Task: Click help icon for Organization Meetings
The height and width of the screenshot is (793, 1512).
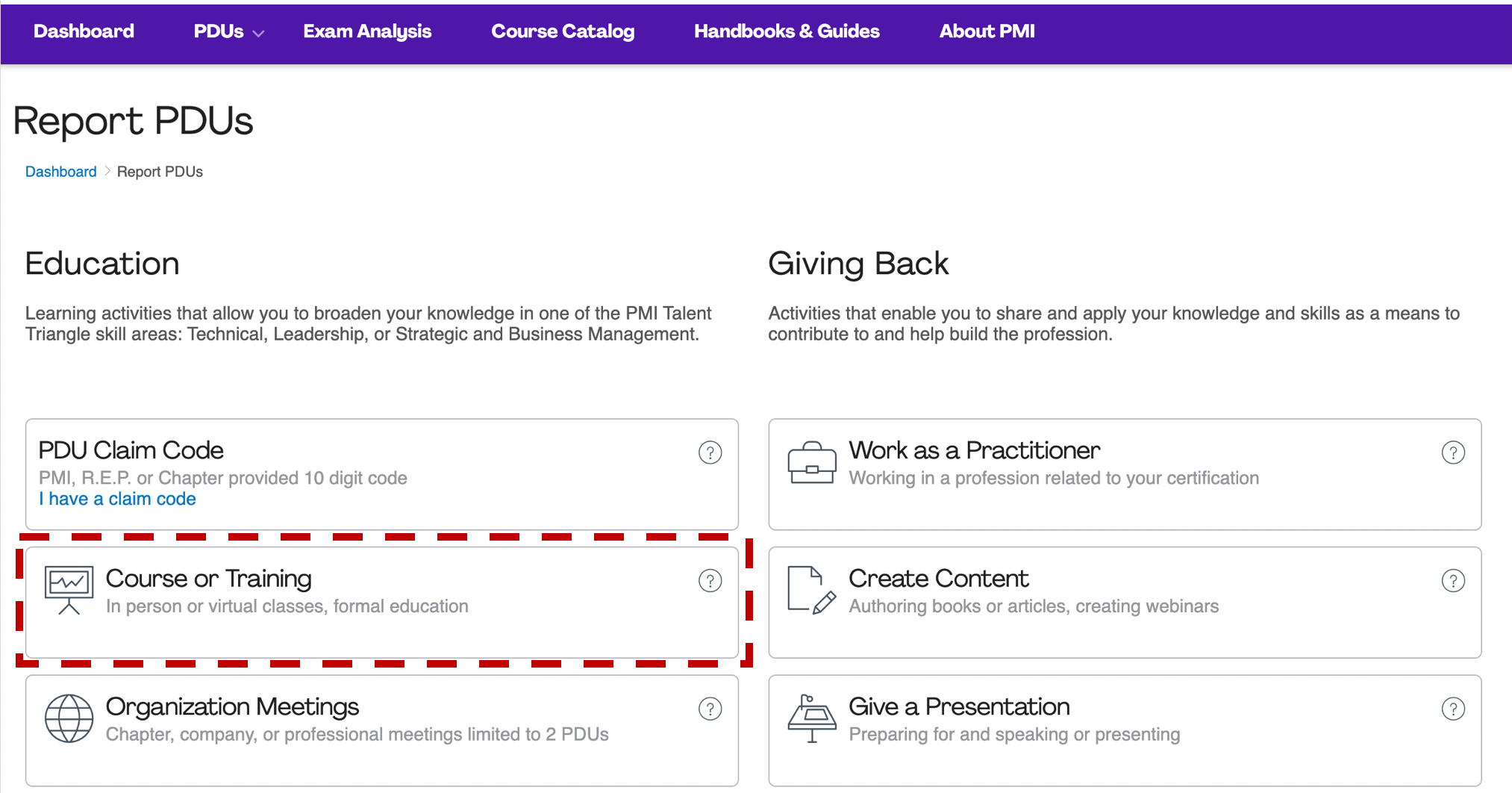Action: (710, 709)
